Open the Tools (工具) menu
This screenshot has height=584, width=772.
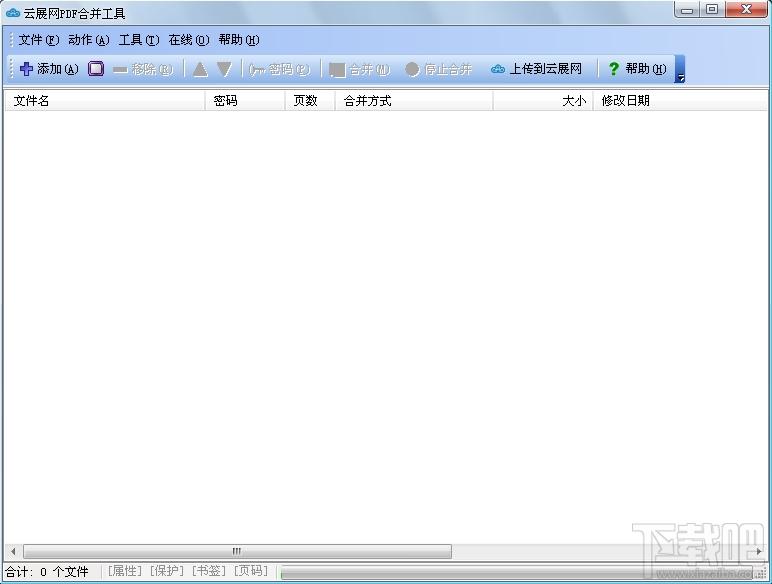coord(139,40)
